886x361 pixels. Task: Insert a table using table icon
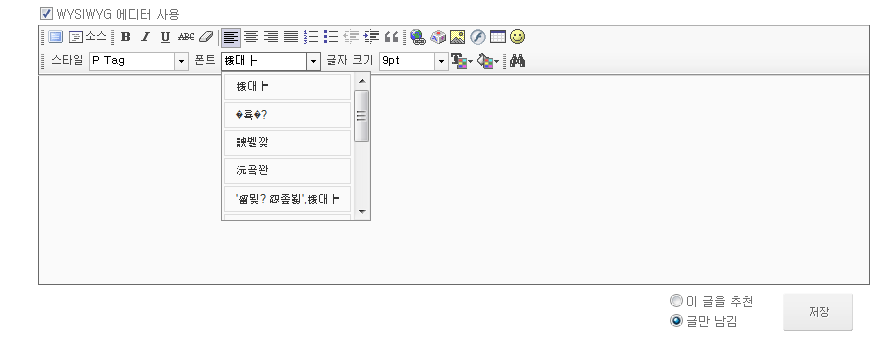coord(497,37)
